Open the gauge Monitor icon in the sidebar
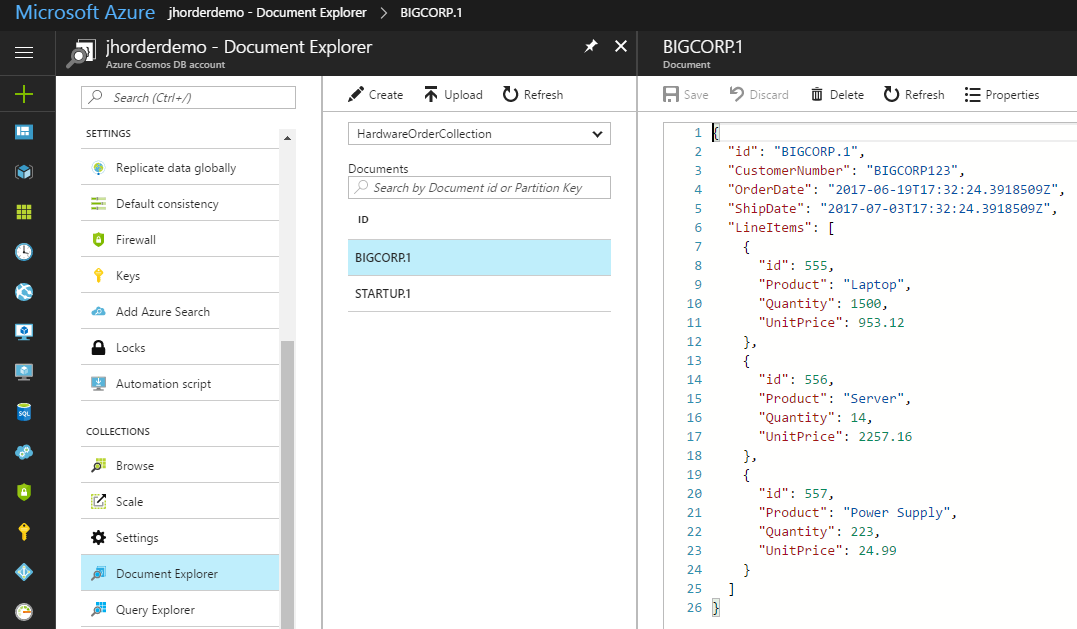The height and width of the screenshot is (629, 1077). [x=24, y=611]
